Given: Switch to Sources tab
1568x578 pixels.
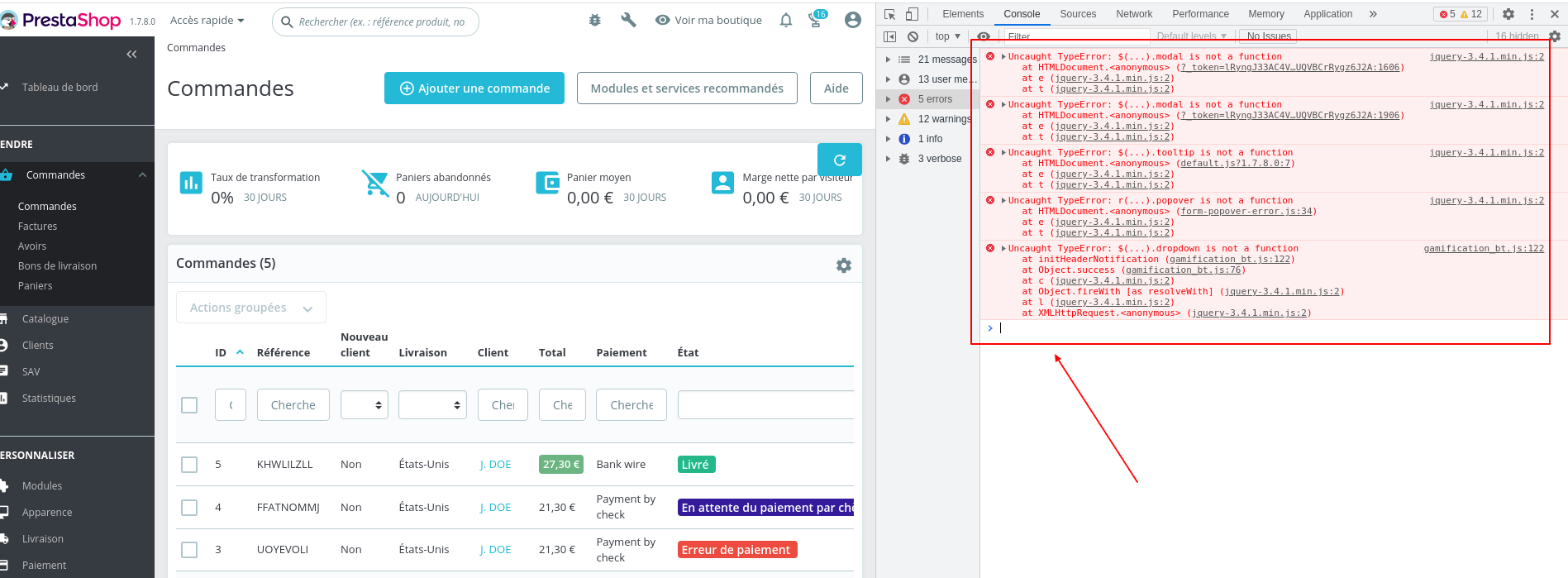Looking at the screenshot, I should tap(1078, 14).
